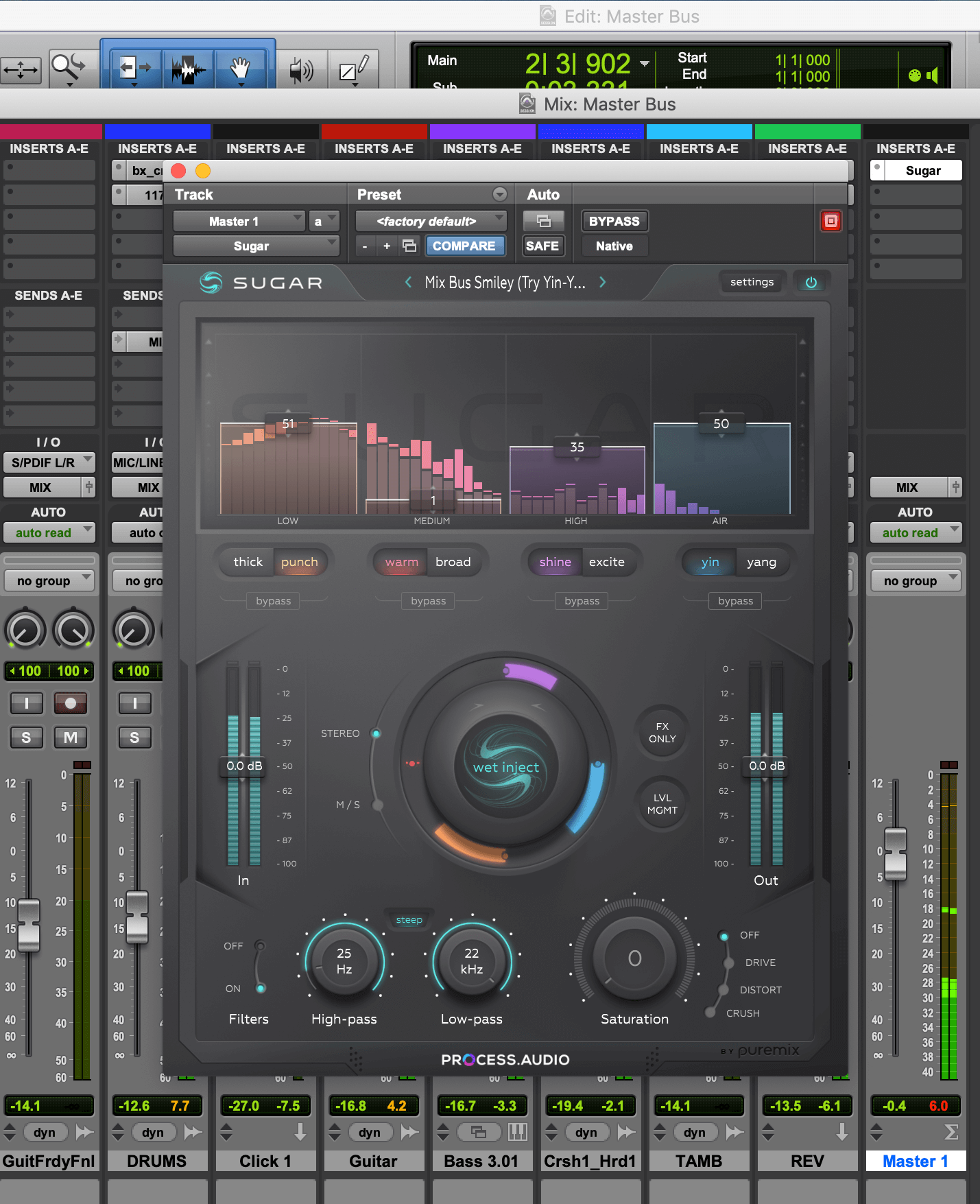Click the Master 1 sigma icon
Image resolution: width=980 pixels, height=1204 pixels.
pyautogui.click(x=951, y=1132)
